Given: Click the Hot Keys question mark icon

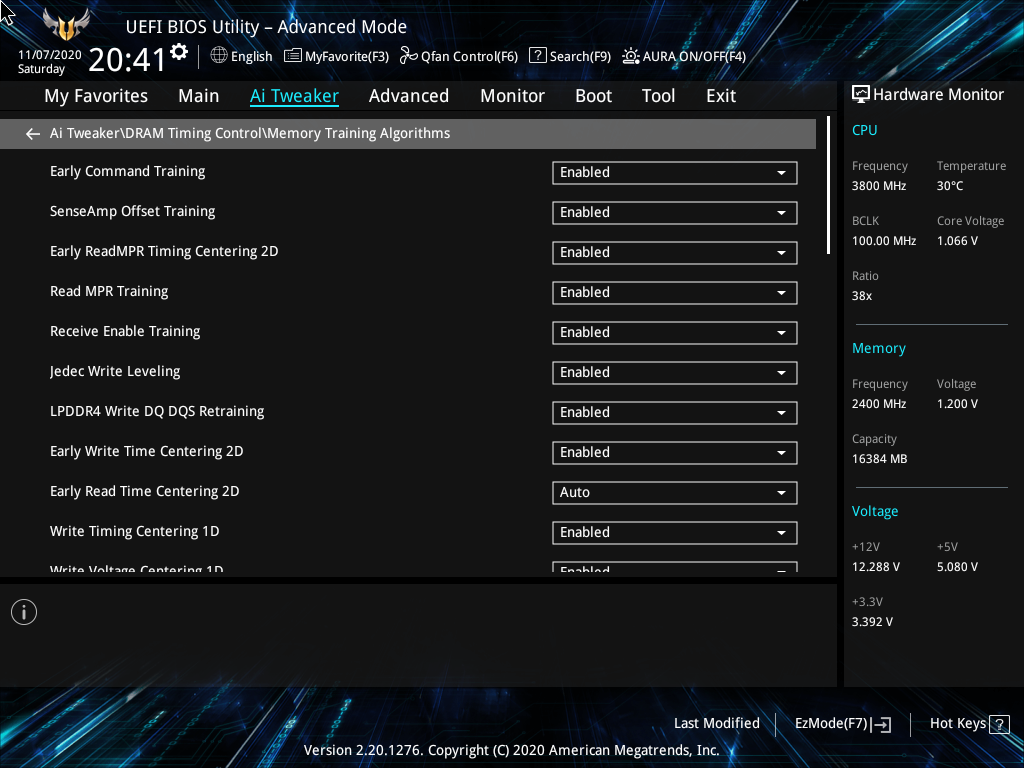Looking at the screenshot, I should click(999, 724).
